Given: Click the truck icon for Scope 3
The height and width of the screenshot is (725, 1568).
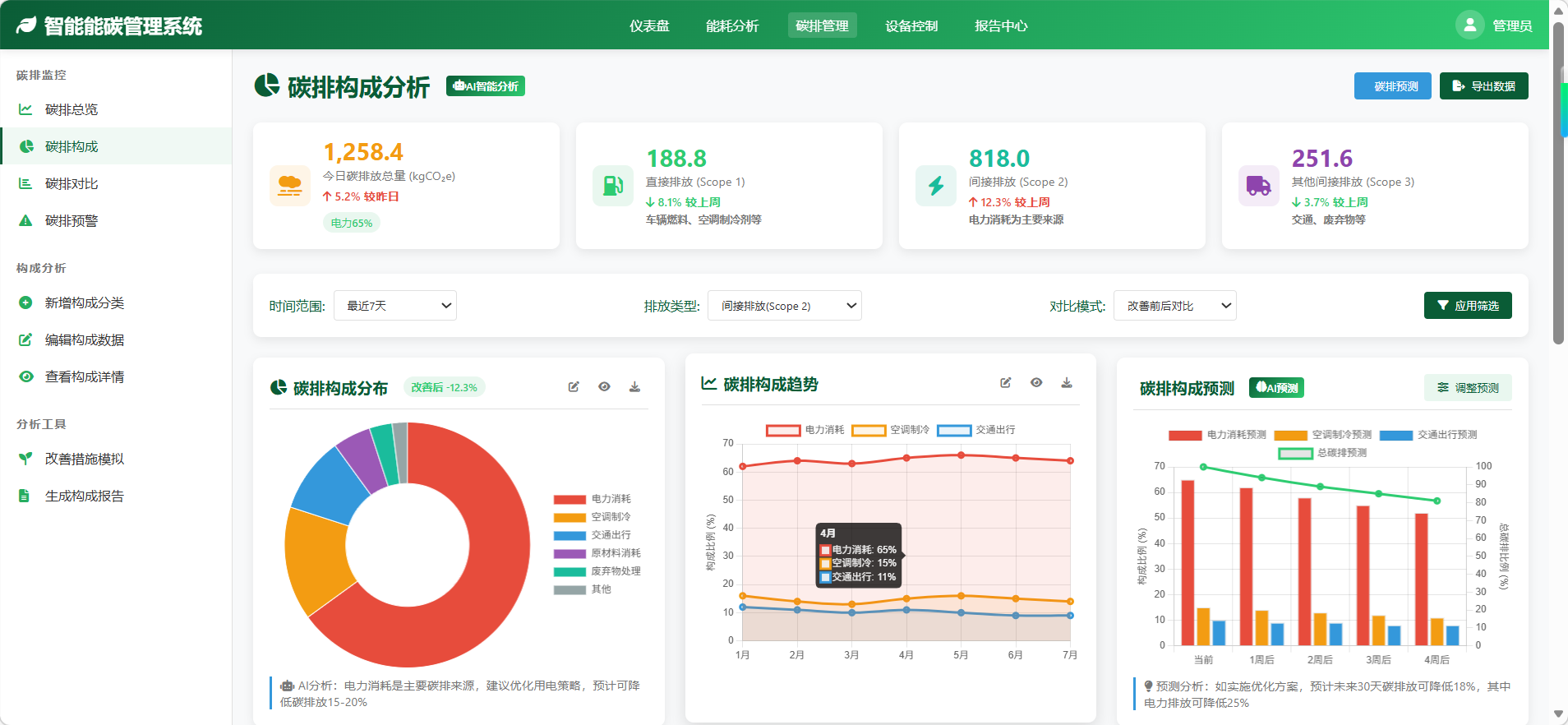Looking at the screenshot, I should [x=1258, y=186].
